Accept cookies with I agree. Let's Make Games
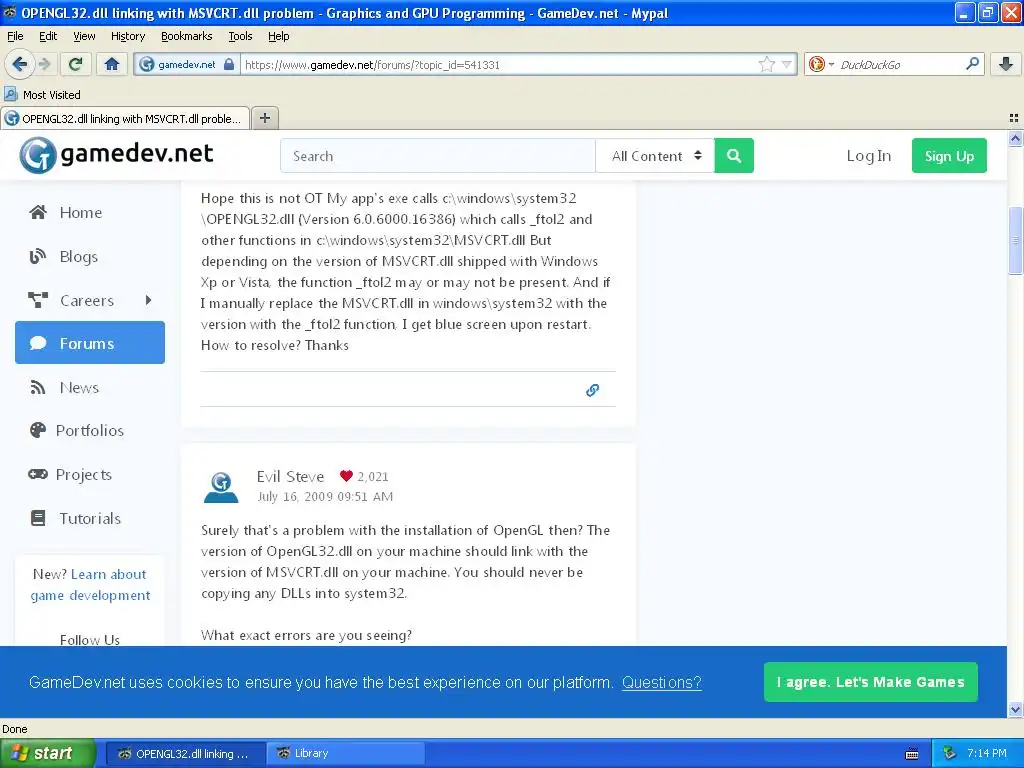 pos(871,682)
